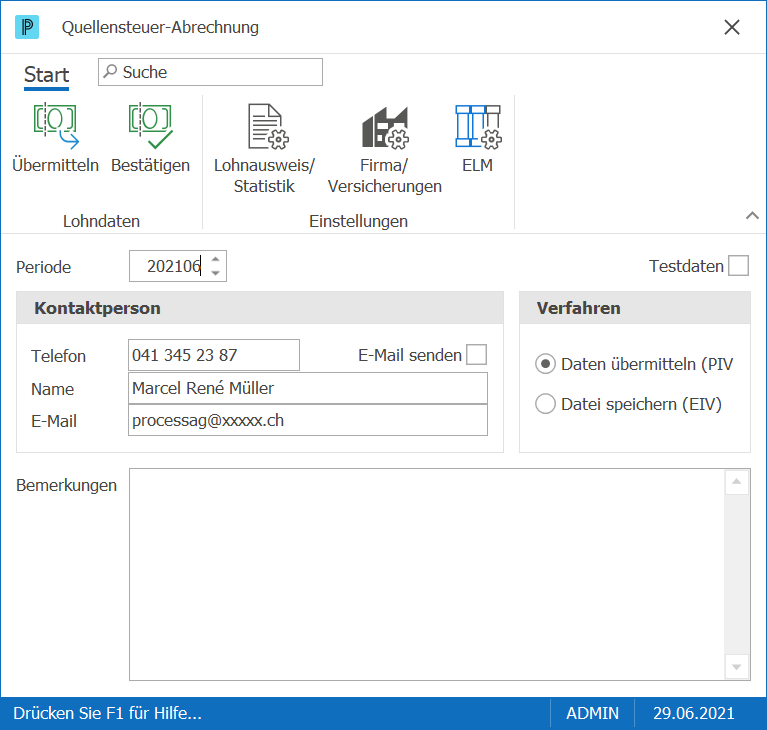767x730 pixels.
Task: Decrease Periode with down arrow
Action: click(216, 273)
